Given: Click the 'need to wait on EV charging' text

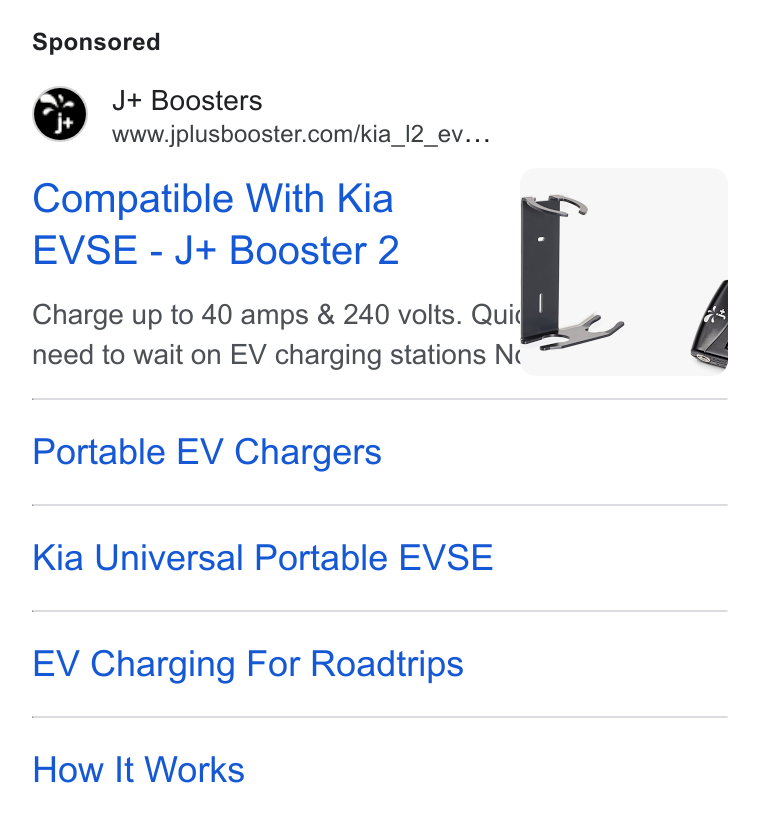Looking at the screenshot, I should click(276, 355).
